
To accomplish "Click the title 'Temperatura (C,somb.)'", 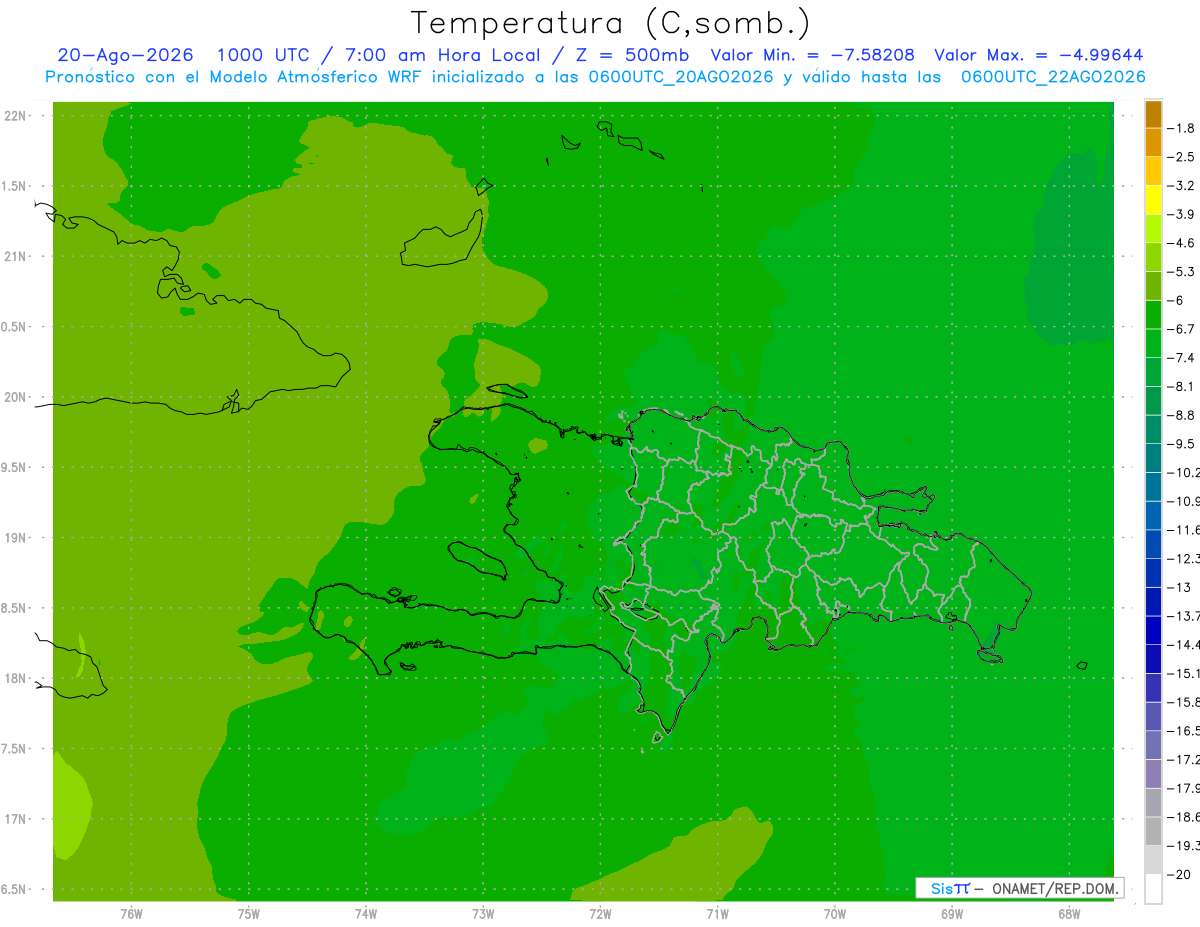I will (611, 24).
